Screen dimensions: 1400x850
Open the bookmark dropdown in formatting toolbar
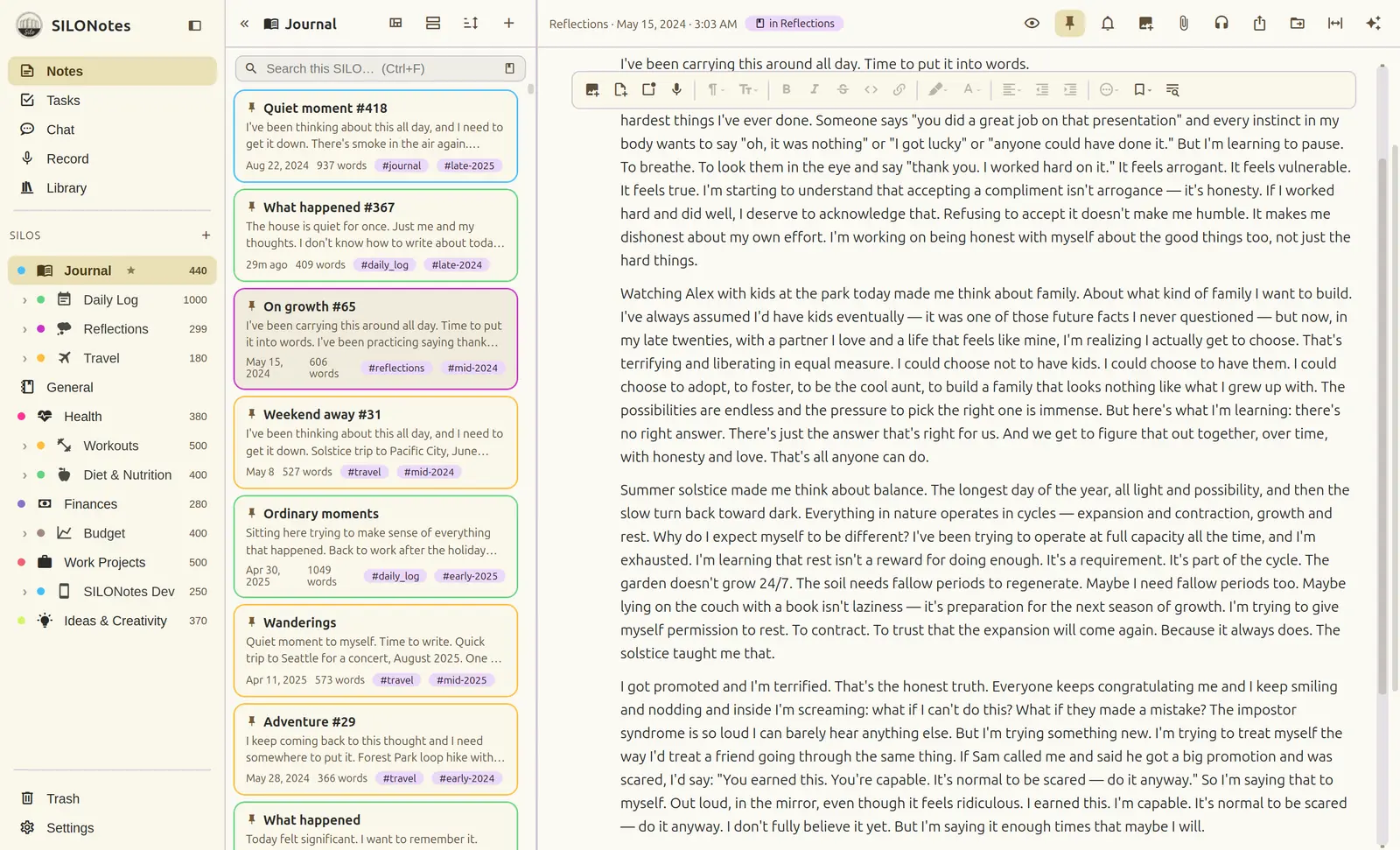point(1142,89)
